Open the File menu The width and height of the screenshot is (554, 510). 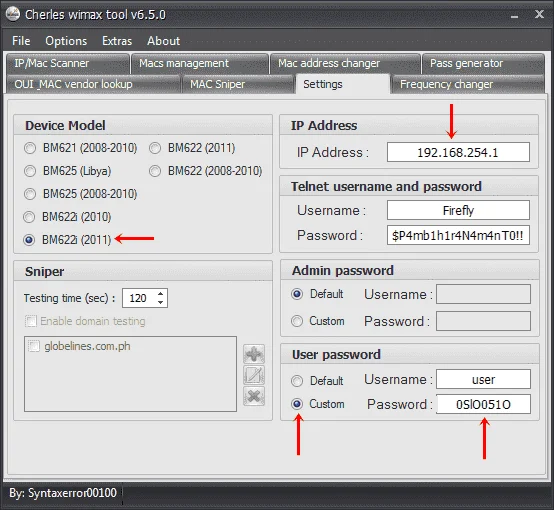coord(21,41)
